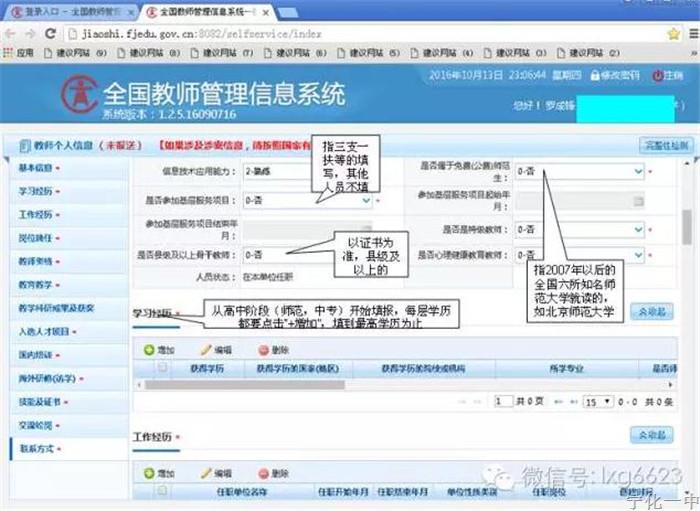Open the page size dropdown showing 15
The width and height of the screenshot is (700, 511).
pyautogui.click(x=597, y=402)
